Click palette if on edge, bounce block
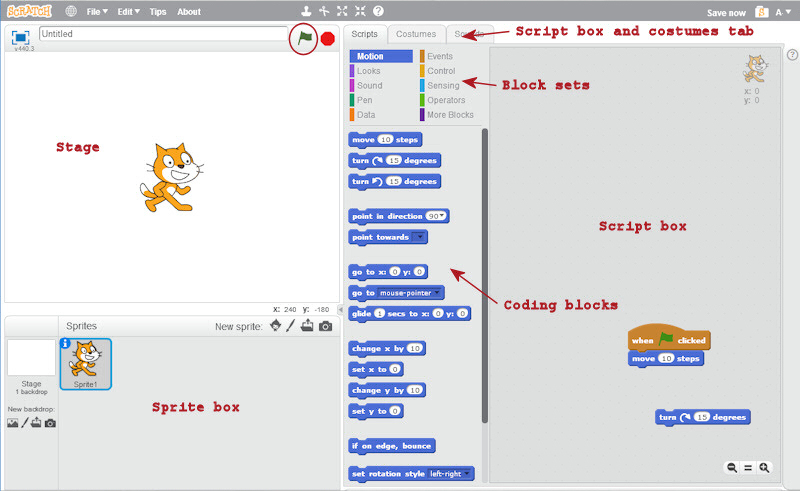Viewport: 800px width, 491px height. (x=392, y=446)
